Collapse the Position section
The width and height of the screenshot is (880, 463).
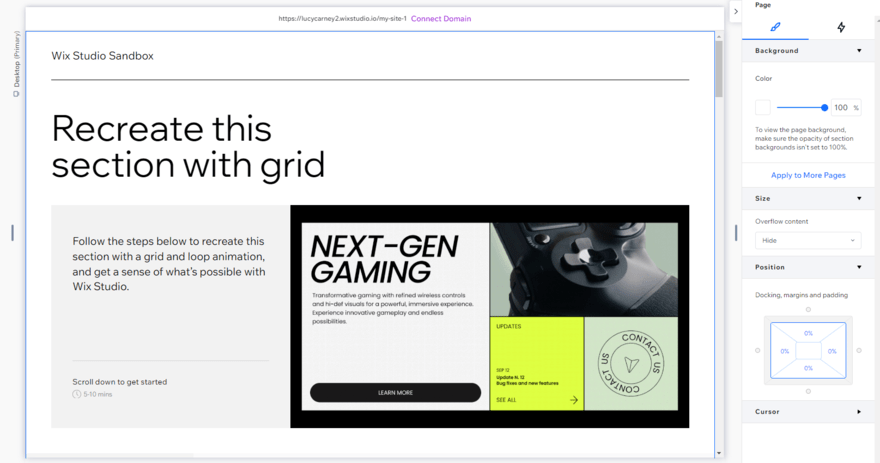pos(859,267)
